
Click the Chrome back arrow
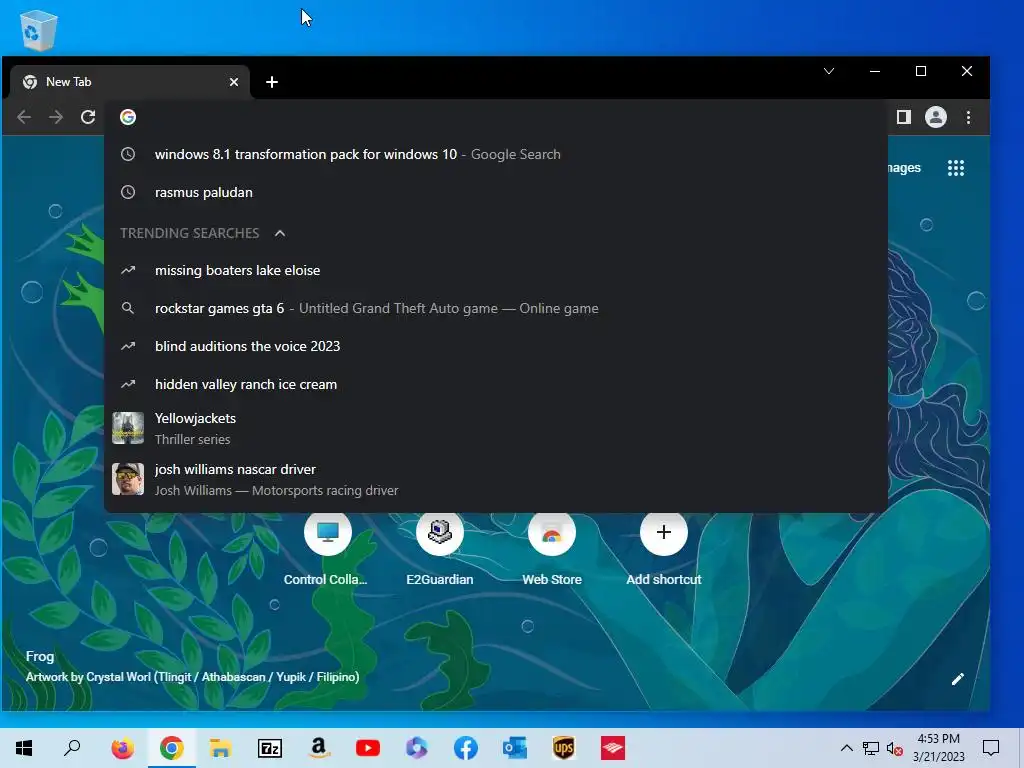tap(24, 118)
